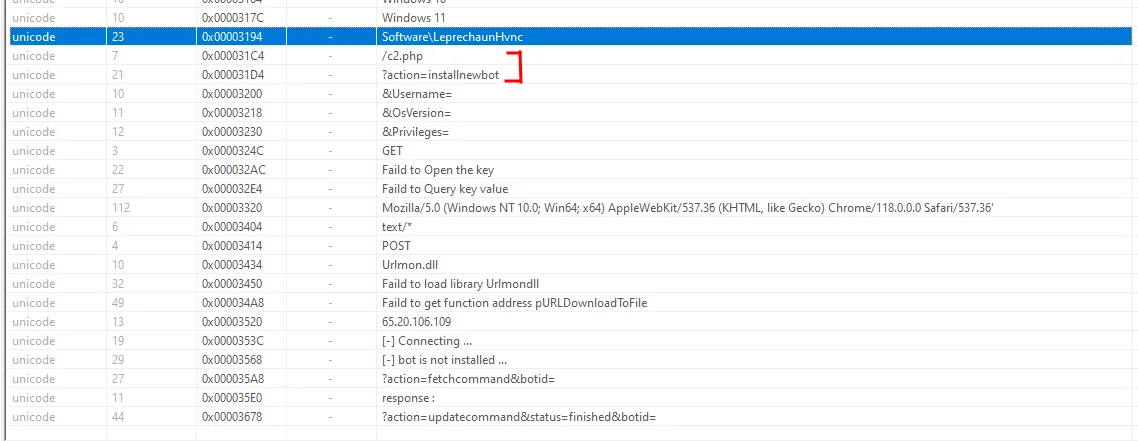Select the ?action=installnewbot string
Screen dimensions: 1138x441
[440, 75]
